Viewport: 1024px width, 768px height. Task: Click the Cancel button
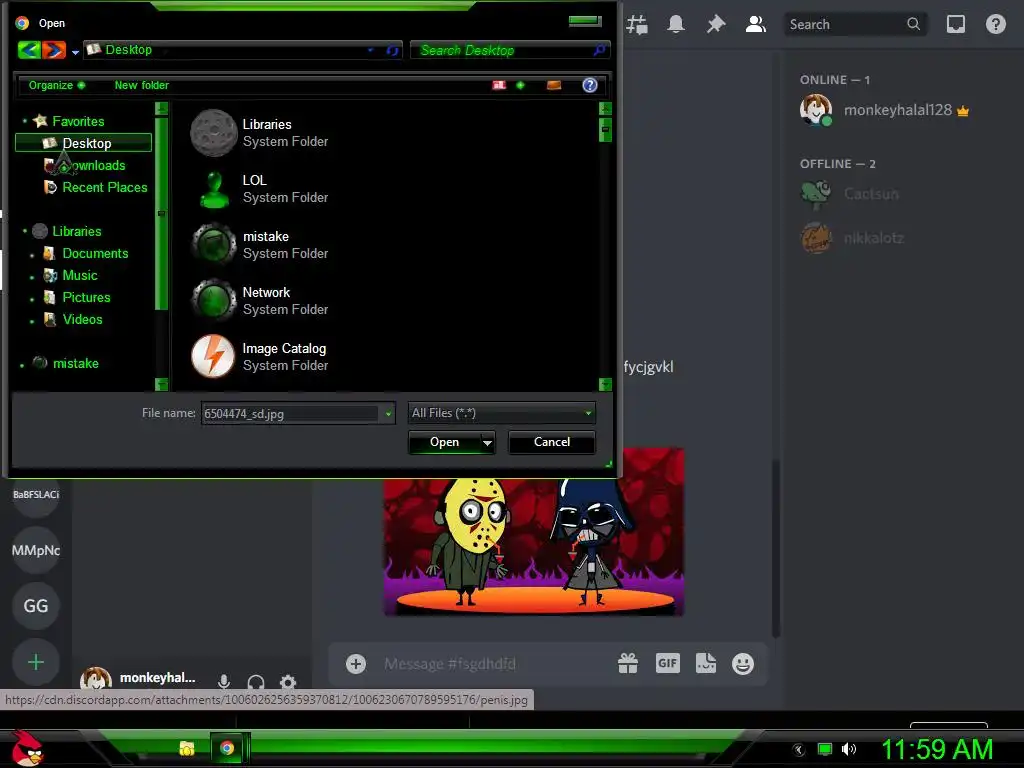coord(552,442)
